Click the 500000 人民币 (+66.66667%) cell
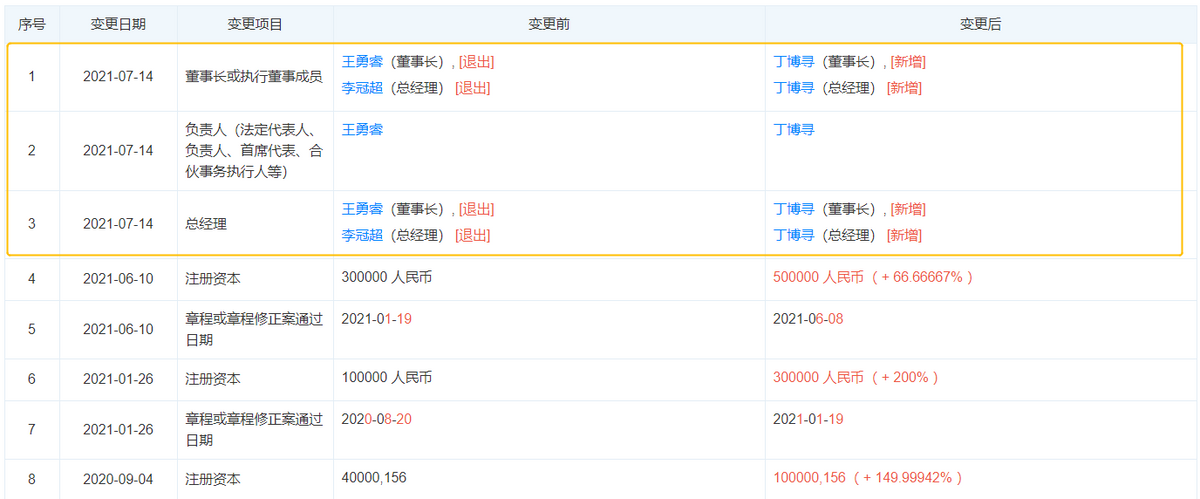1200x499 pixels. [873, 277]
